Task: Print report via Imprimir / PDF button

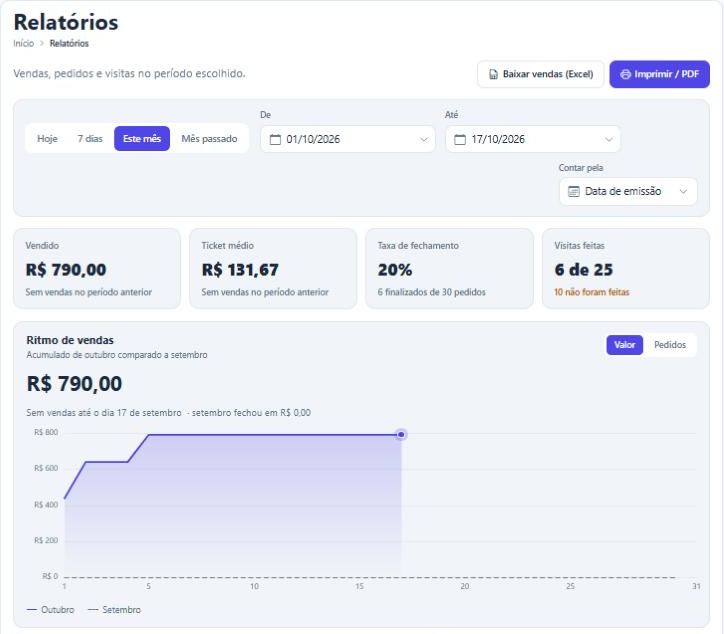Action: (659, 74)
